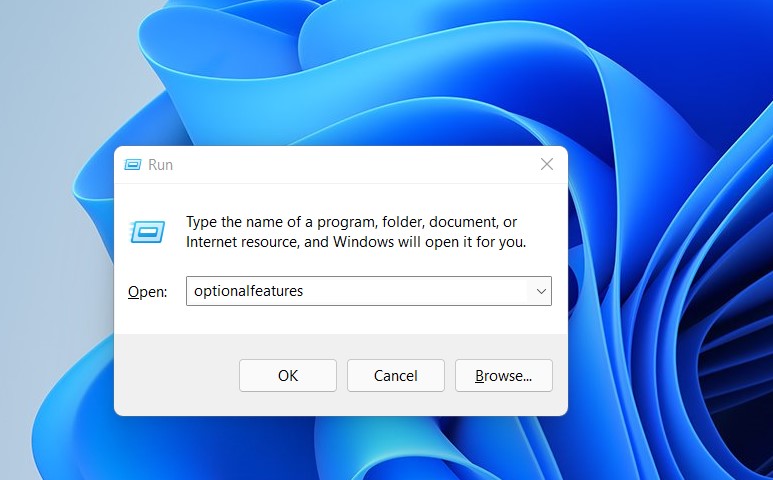Screen dimensions: 773x480
Task: Expand the Open history dropdown arrow
Action: click(x=540, y=292)
